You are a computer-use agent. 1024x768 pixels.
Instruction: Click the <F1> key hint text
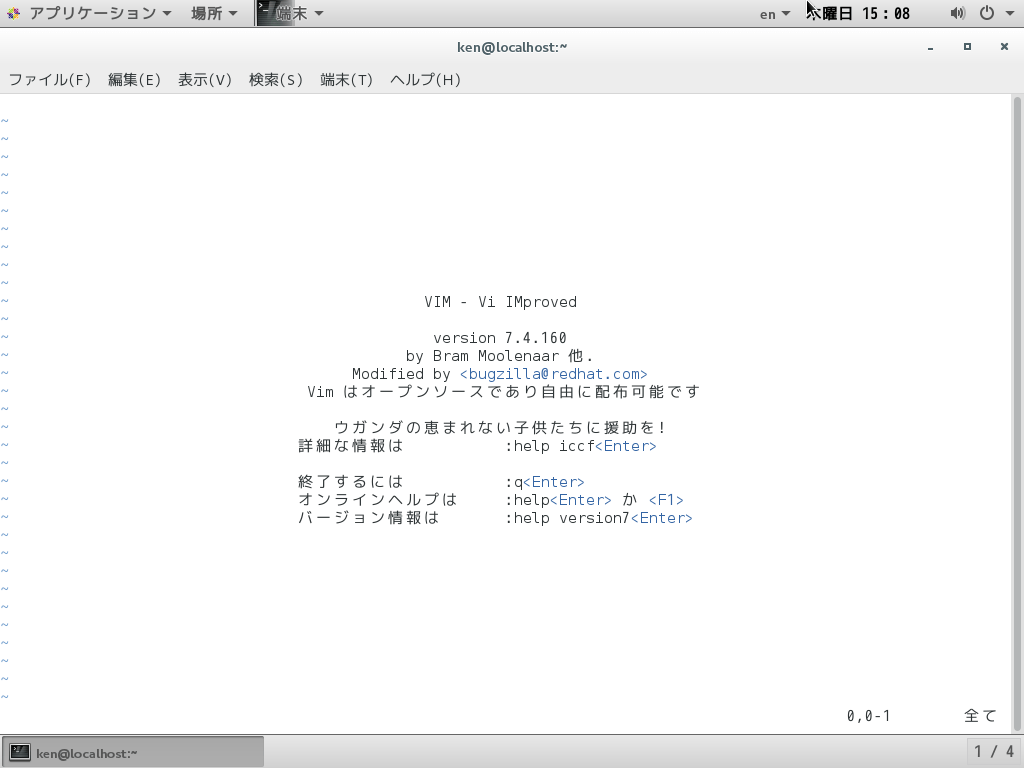(x=666, y=500)
